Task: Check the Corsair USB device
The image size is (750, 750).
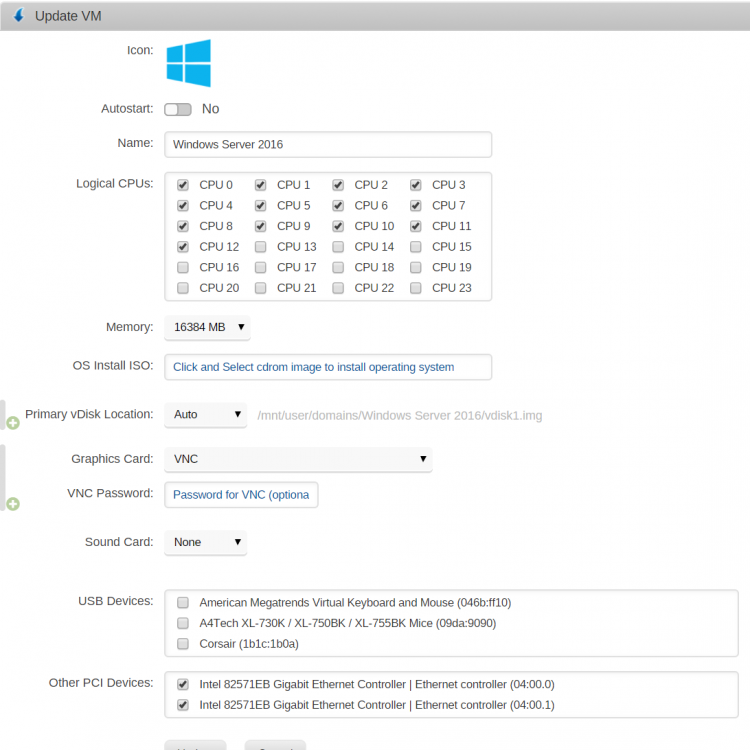Action: [x=183, y=644]
